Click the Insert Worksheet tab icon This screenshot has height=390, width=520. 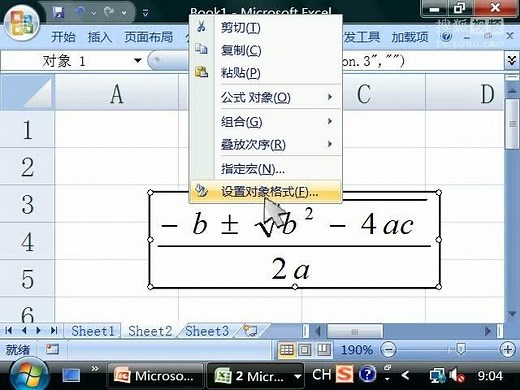pyautogui.click(x=250, y=331)
